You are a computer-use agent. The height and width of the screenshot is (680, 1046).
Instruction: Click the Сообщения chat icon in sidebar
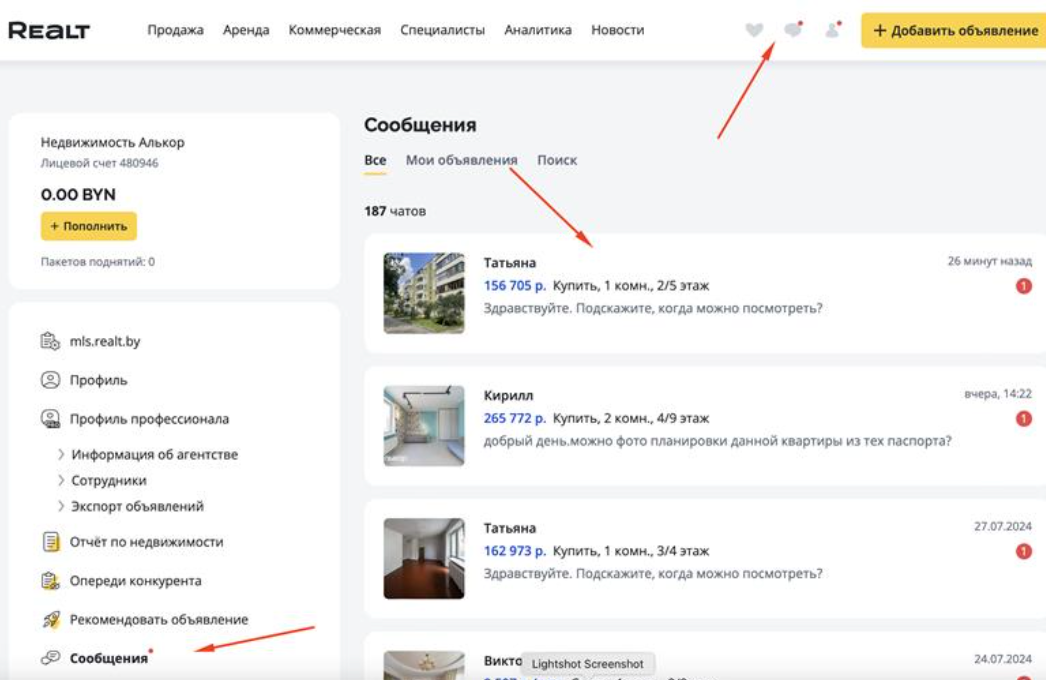(50, 658)
